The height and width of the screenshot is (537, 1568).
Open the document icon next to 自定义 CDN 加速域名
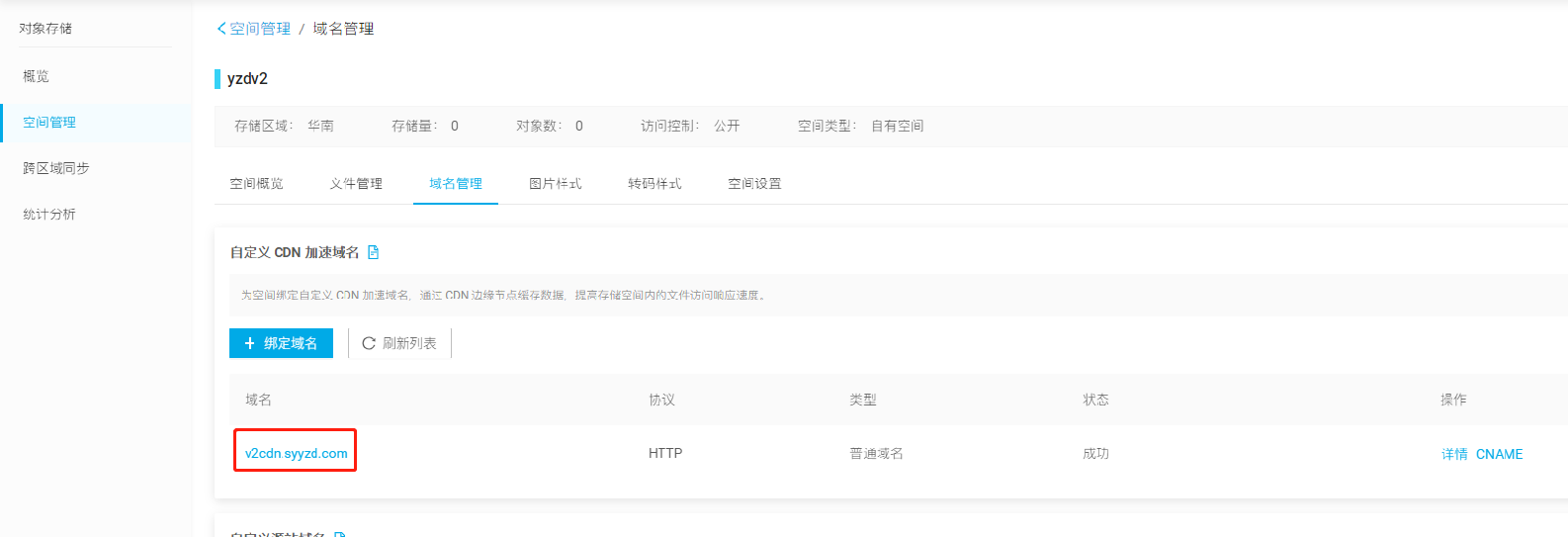point(374,252)
